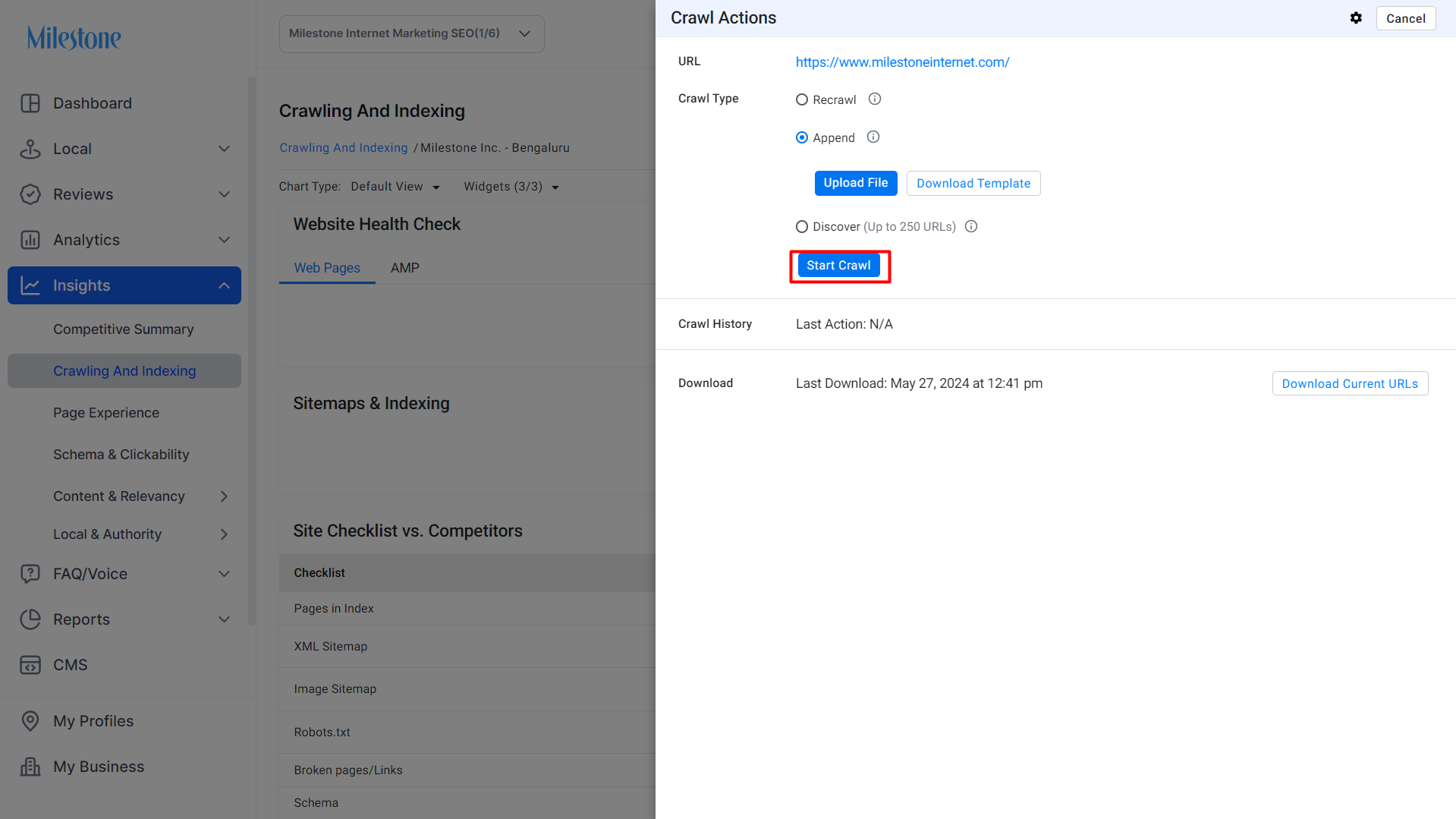
Task: Open the Milestone Internet Marketing SEO dropdown
Action: pyautogui.click(x=411, y=34)
